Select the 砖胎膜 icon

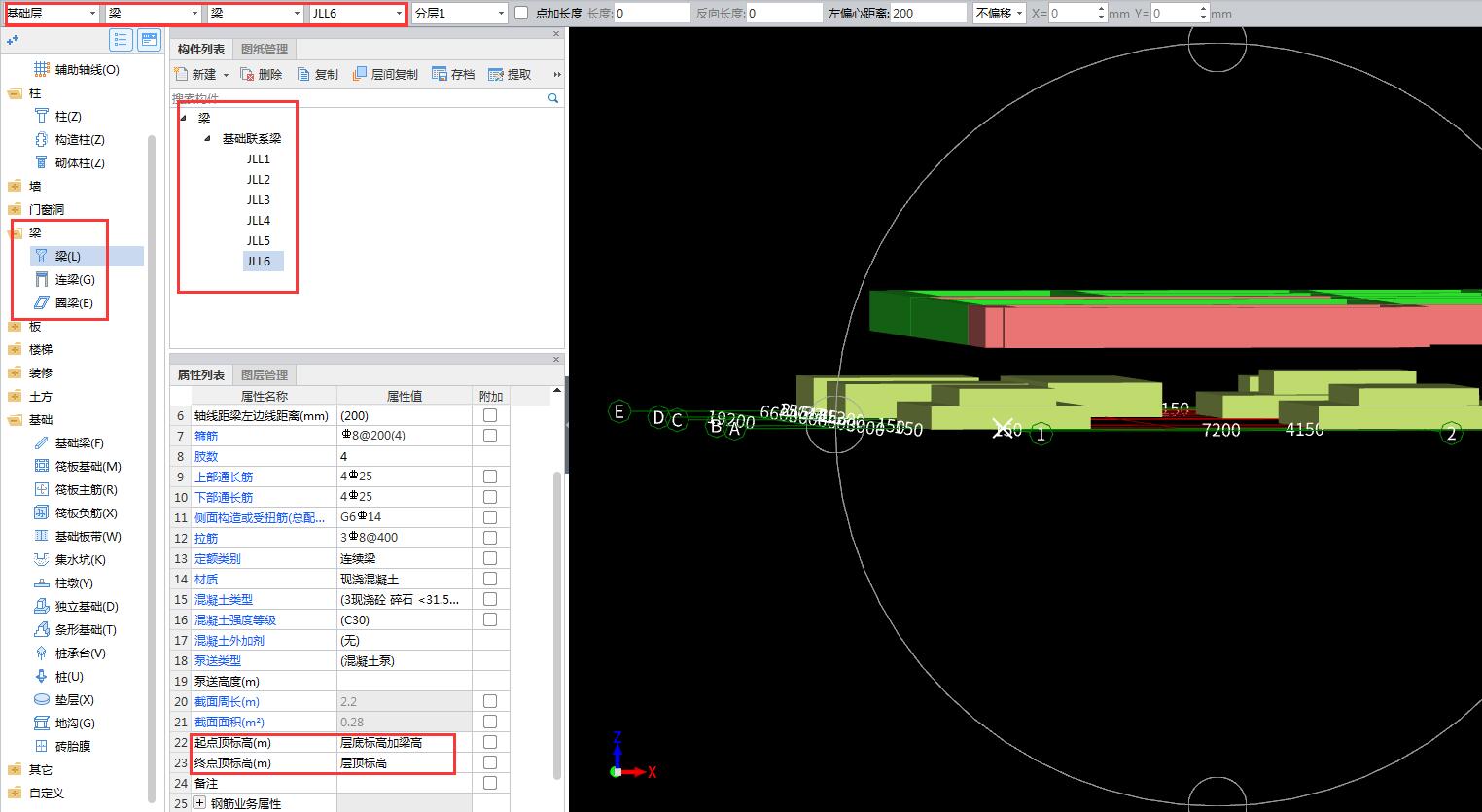coord(41,746)
